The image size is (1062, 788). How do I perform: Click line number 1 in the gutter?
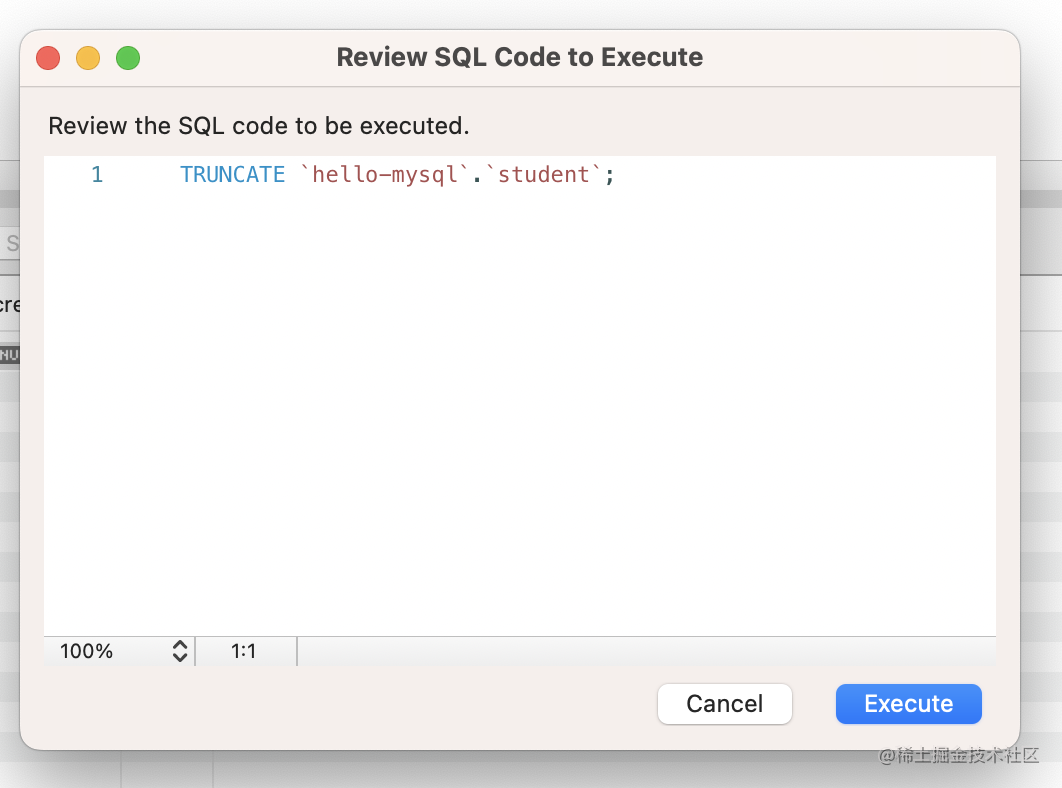(x=97, y=175)
